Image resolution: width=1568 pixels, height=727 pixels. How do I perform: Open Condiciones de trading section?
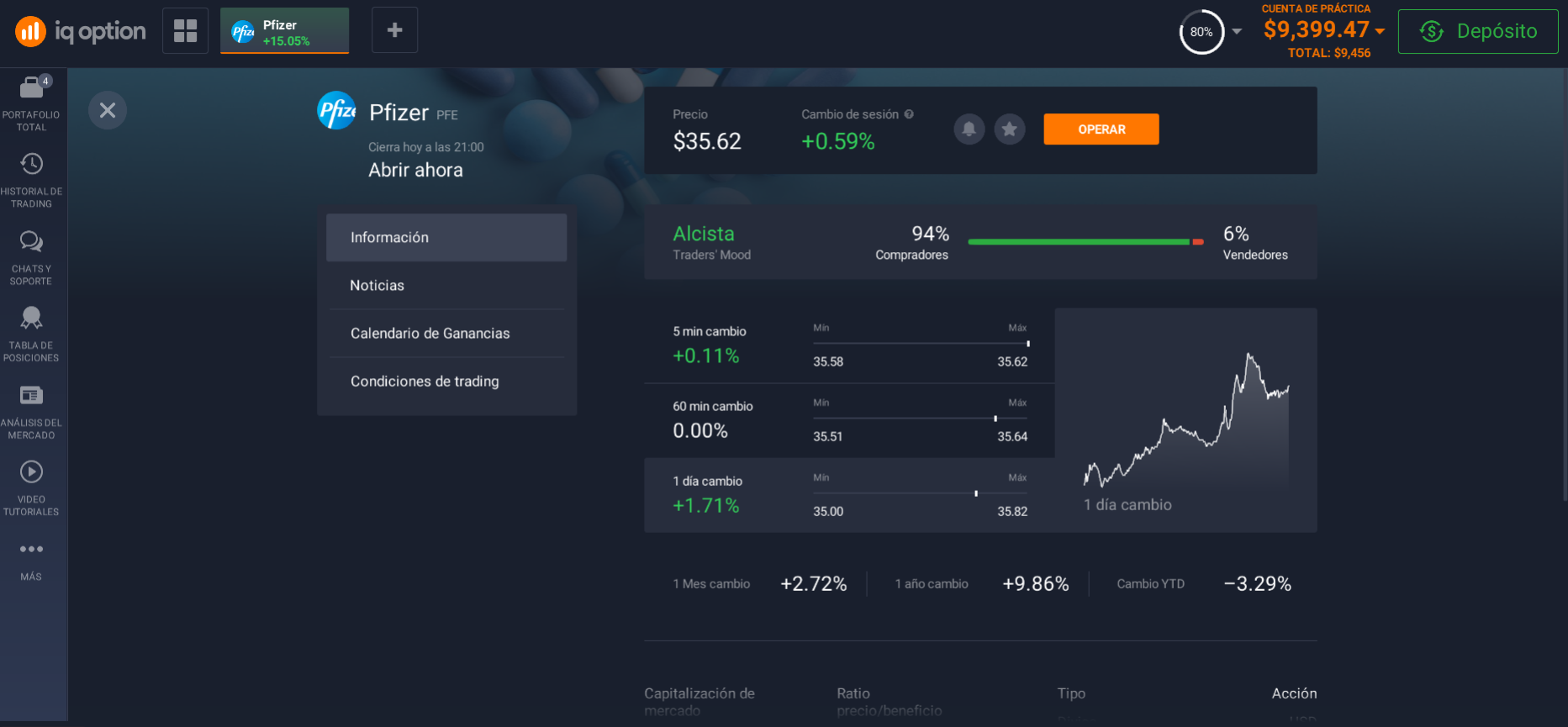click(x=446, y=382)
